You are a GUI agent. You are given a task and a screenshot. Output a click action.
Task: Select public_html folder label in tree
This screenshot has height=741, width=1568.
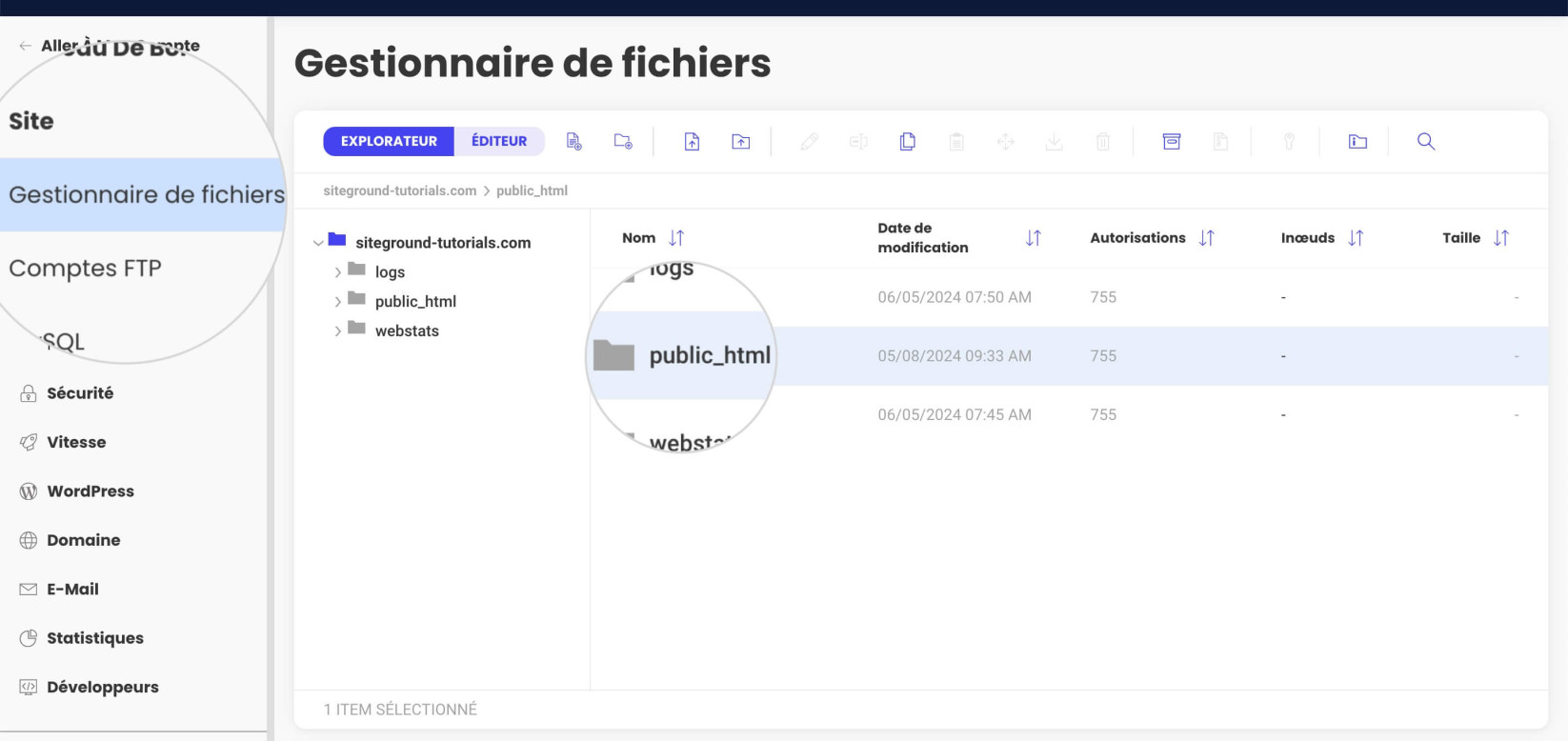[x=415, y=302]
